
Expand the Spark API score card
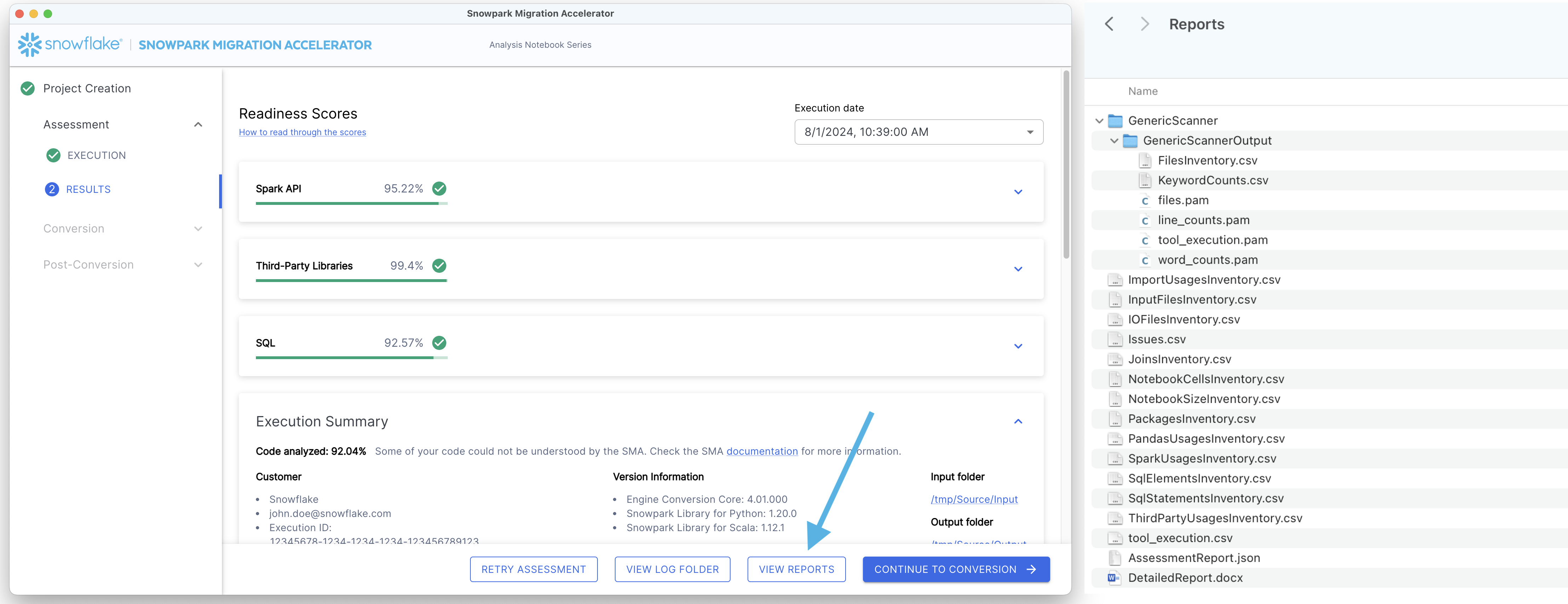tap(1018, 192)
